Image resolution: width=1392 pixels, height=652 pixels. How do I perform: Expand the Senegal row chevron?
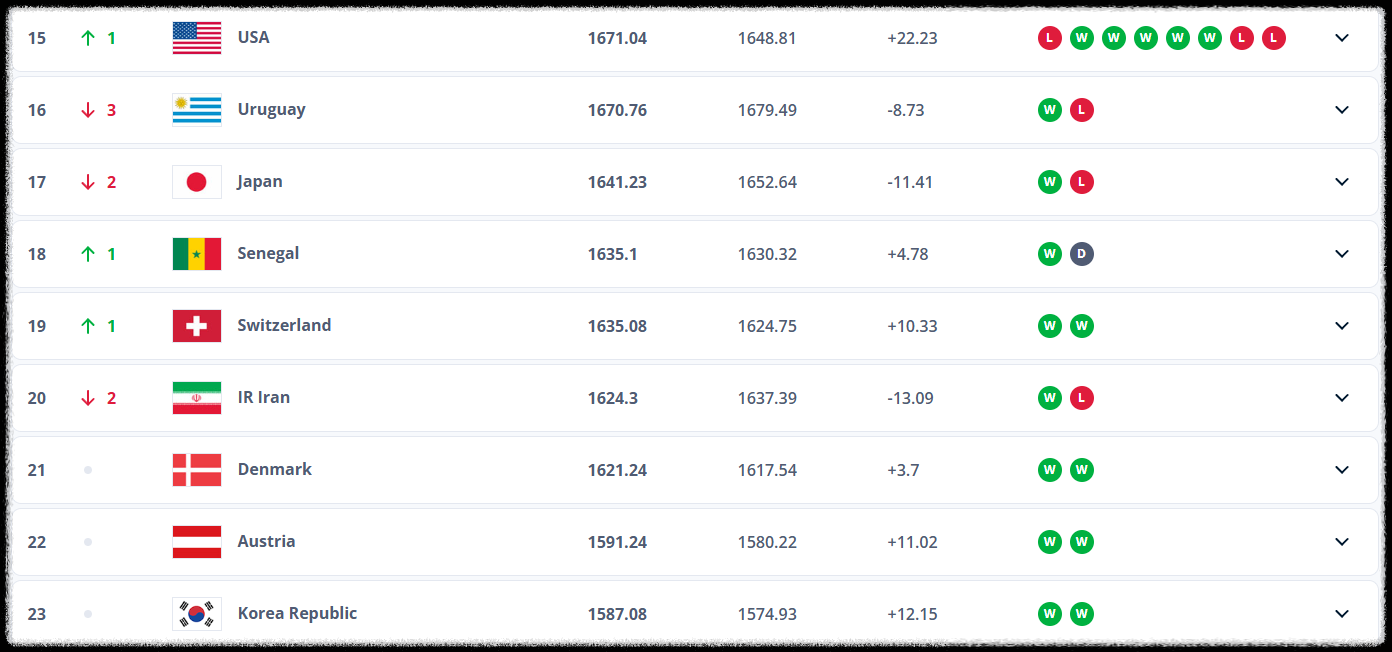point(1342,254)
